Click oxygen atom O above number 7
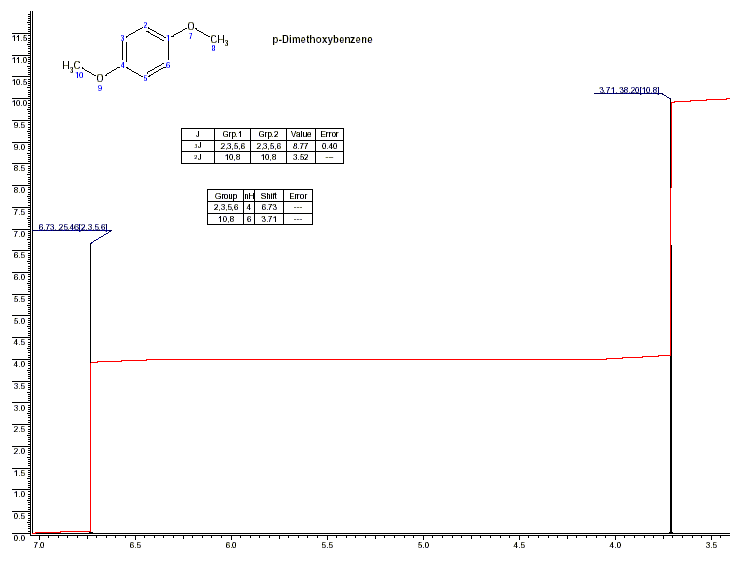Viewport: 747px width, 562px height. coord(191,26)
